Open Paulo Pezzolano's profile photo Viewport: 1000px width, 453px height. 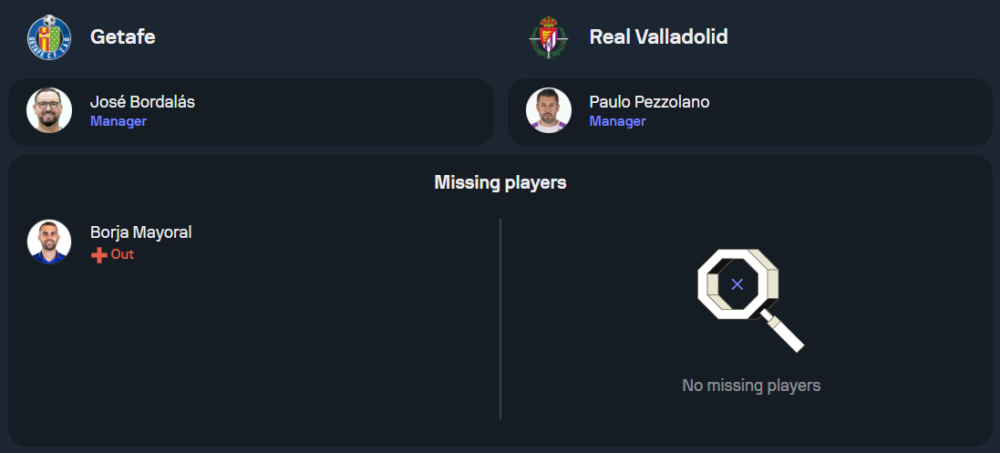pos(548,111)
